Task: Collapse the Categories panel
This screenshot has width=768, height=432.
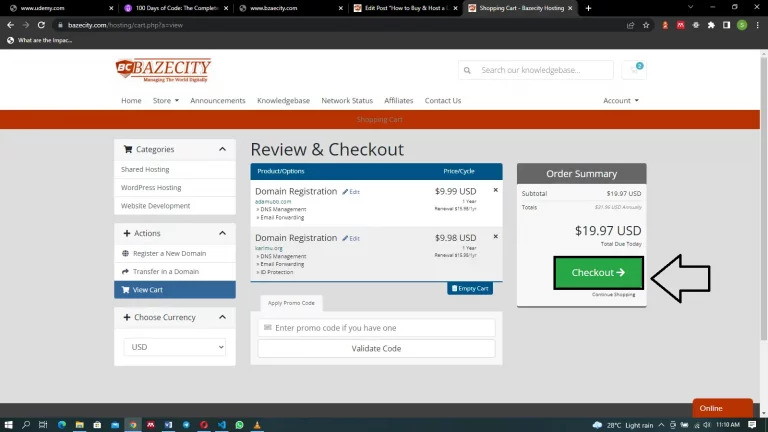Action: (222, 149)
